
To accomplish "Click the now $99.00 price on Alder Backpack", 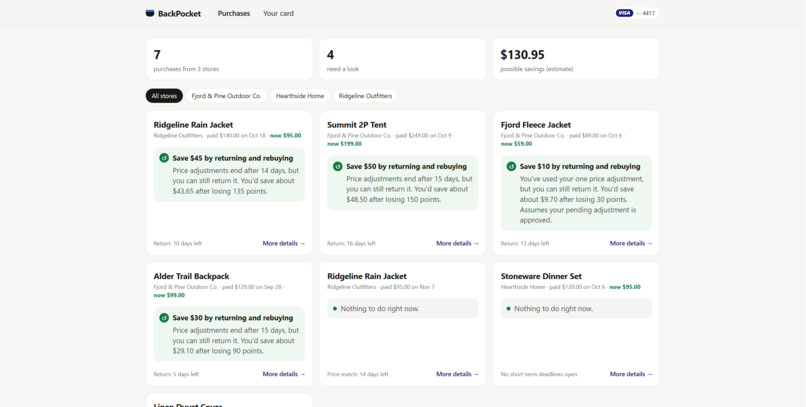I will pyautogui.click(x=169, y=295).
